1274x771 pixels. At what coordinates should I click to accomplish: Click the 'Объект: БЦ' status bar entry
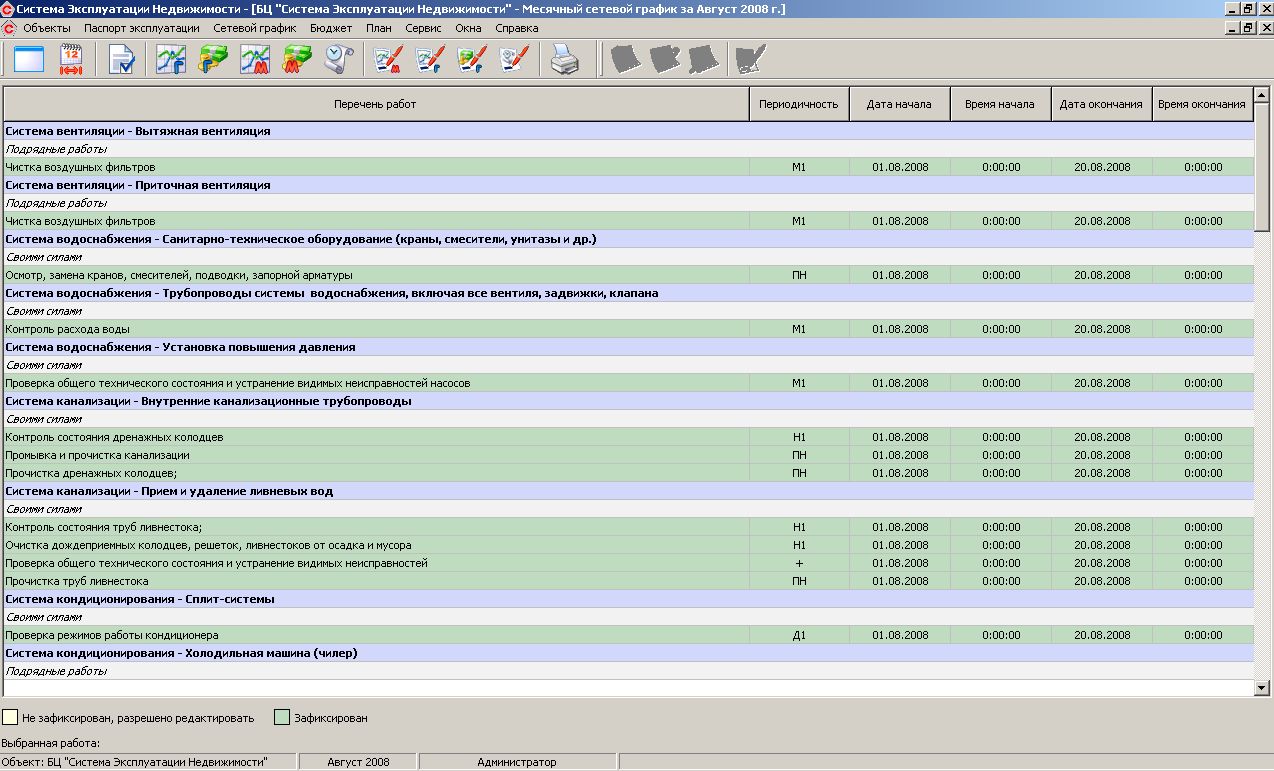pyautogui.click(x=148, y=762)
